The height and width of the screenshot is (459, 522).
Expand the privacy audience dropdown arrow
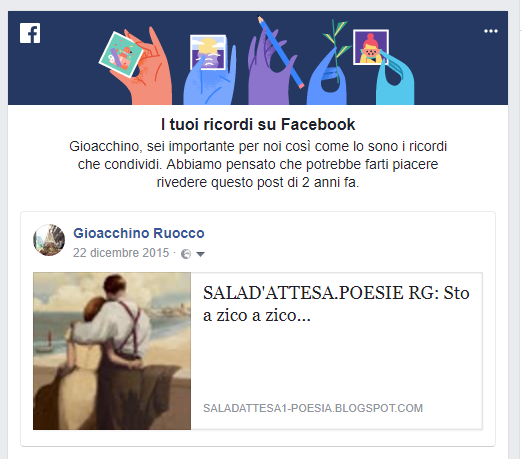pos(200,254)
